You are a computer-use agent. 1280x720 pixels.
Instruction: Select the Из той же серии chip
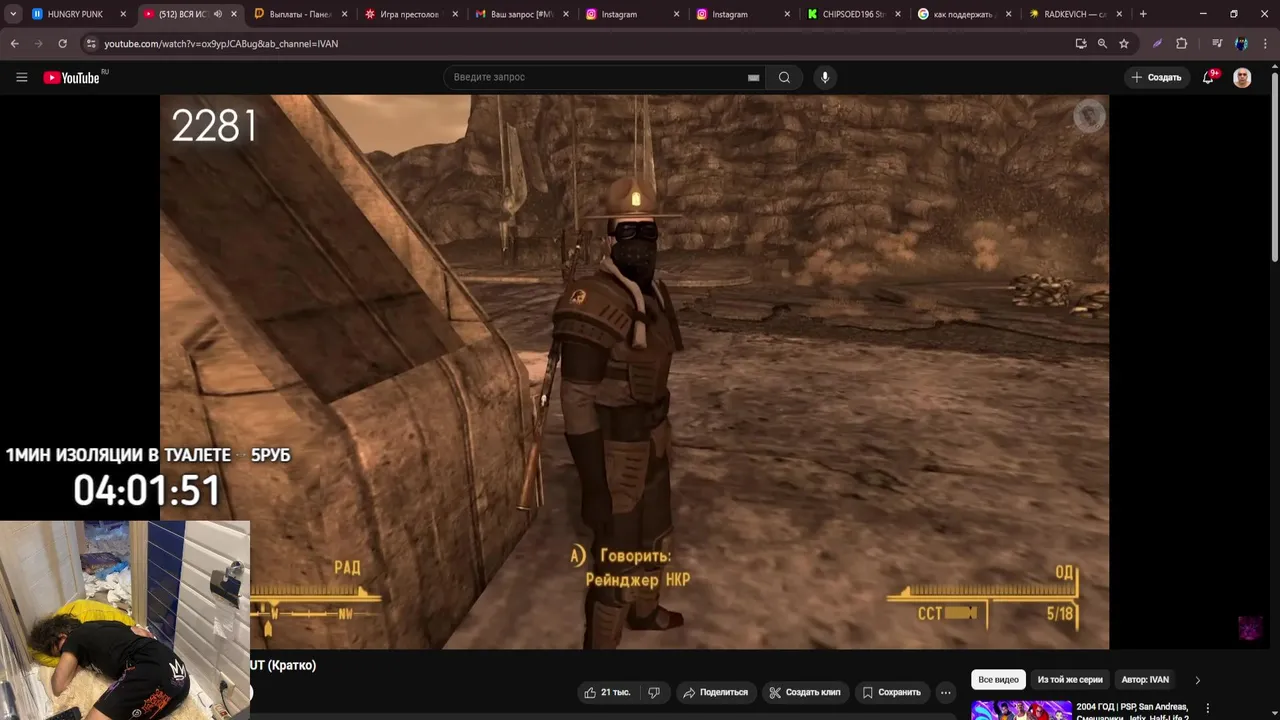1070,680
